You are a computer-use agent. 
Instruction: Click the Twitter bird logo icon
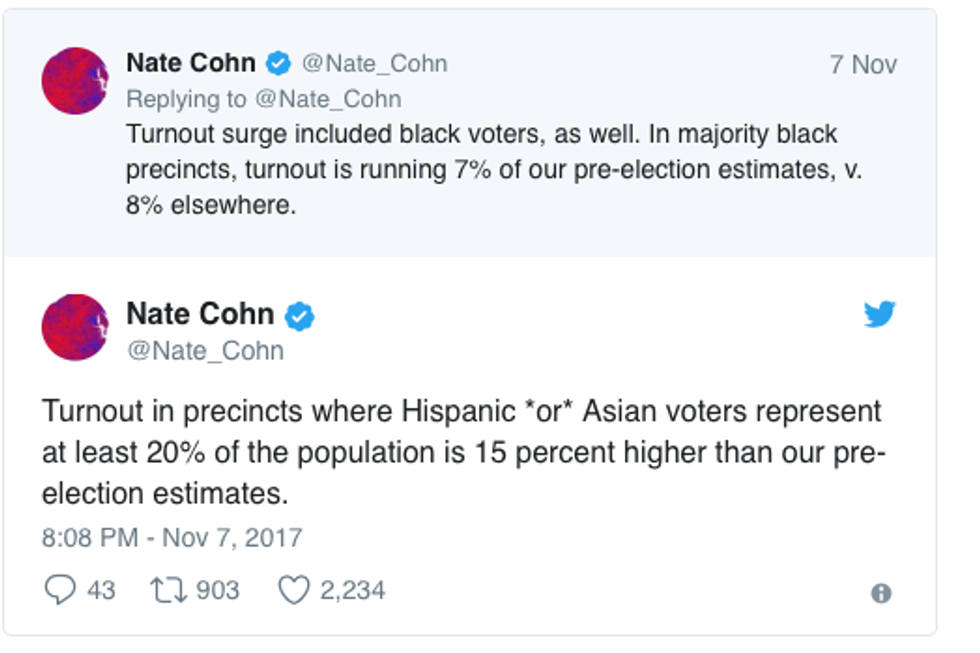click(879, 315)
